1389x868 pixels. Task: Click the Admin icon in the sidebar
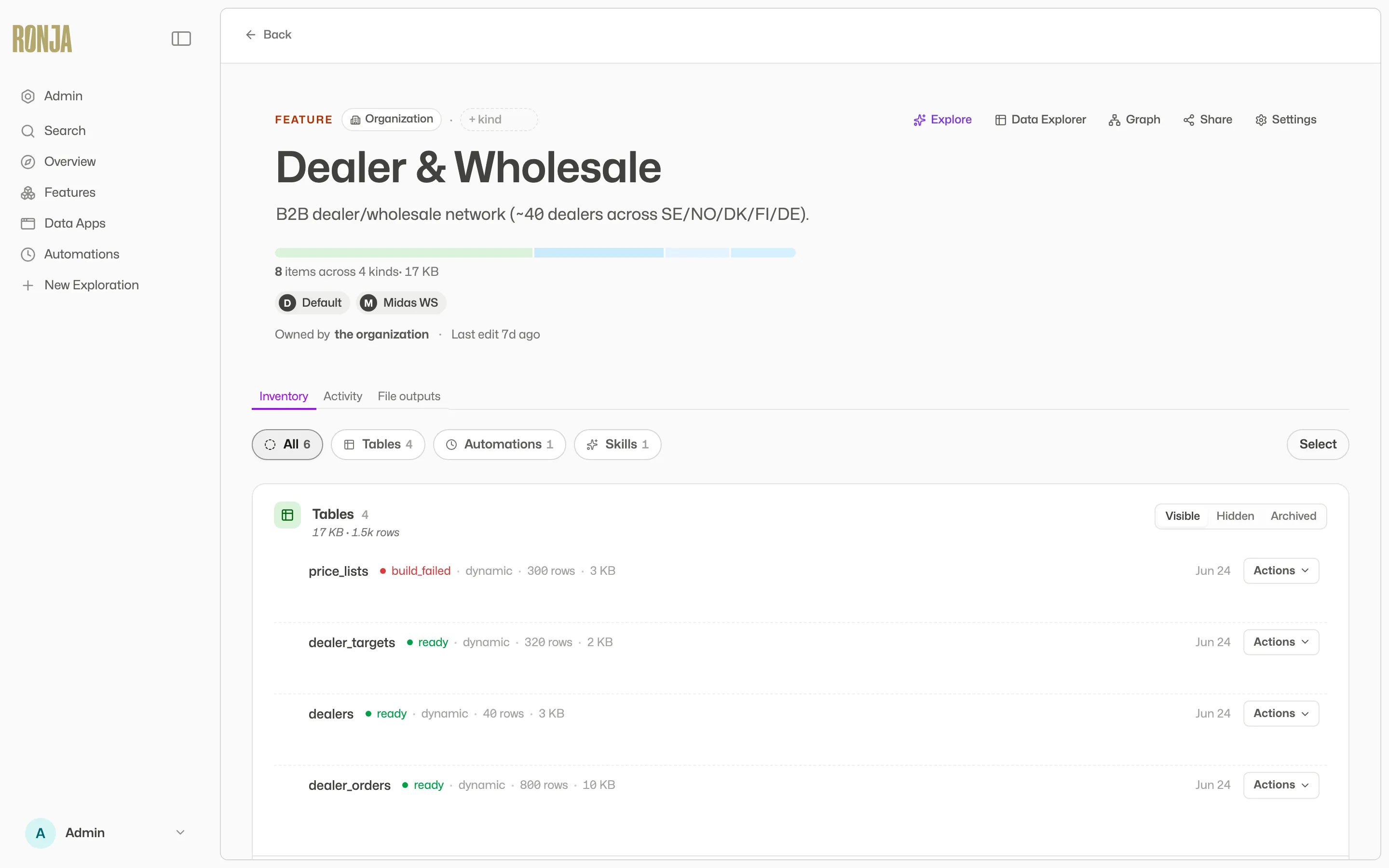coord(28,96)
